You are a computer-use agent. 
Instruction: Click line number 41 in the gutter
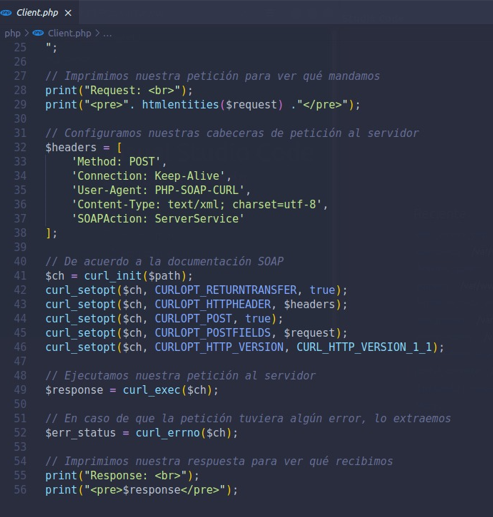(20, 276)
